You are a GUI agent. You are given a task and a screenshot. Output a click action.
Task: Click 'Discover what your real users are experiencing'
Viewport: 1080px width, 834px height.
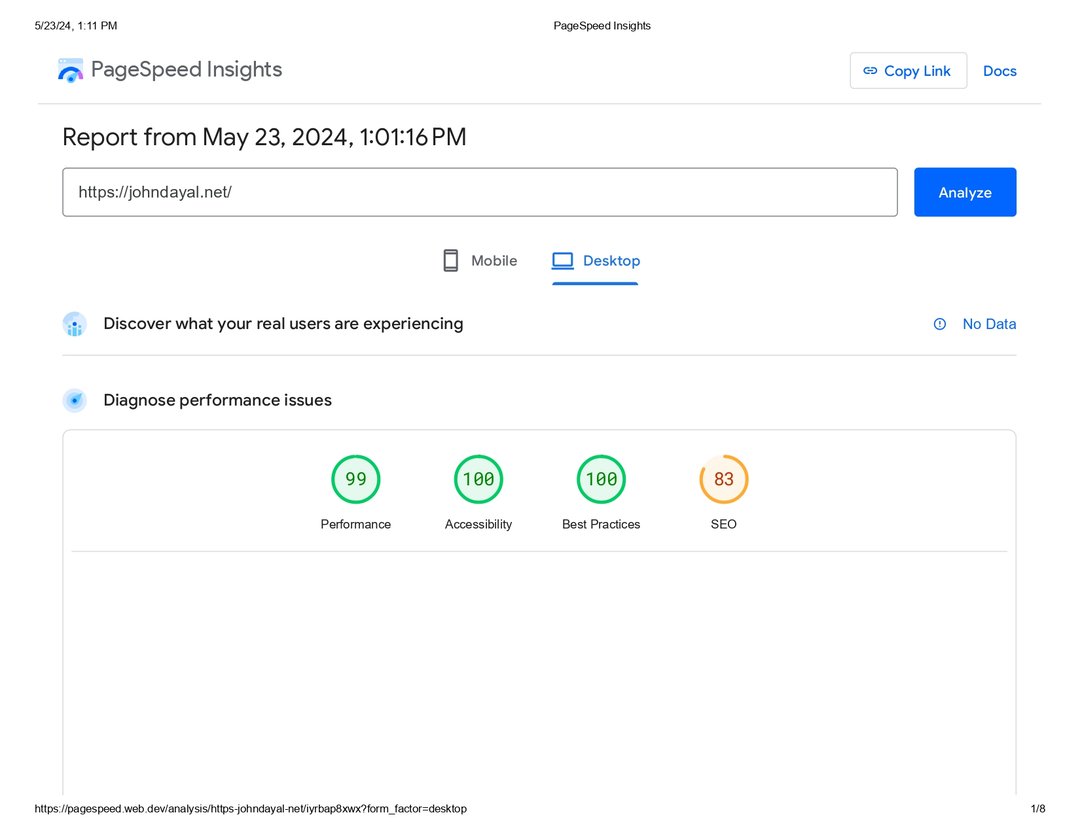(283, 324)
